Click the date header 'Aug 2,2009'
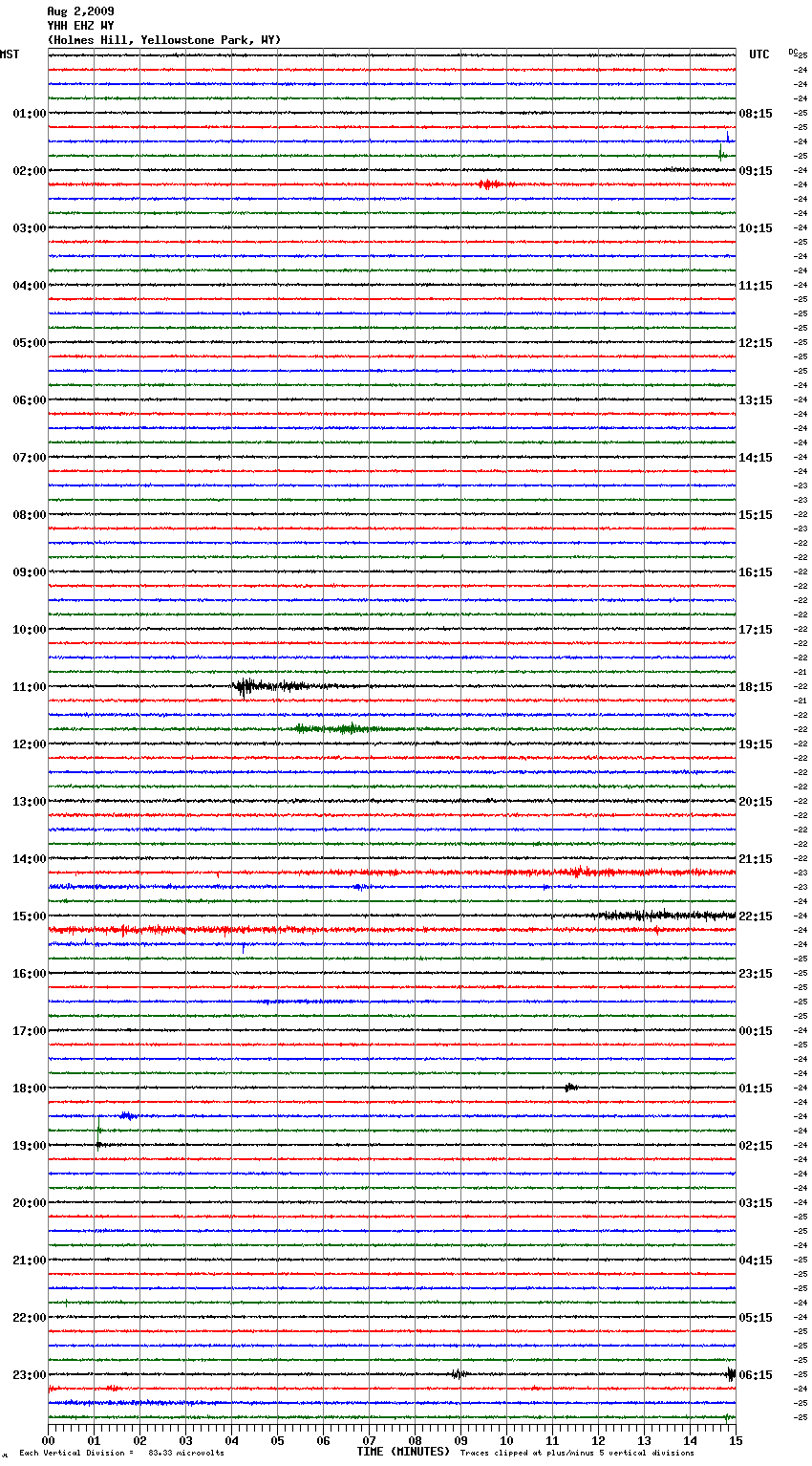 [x=80, y=11]
